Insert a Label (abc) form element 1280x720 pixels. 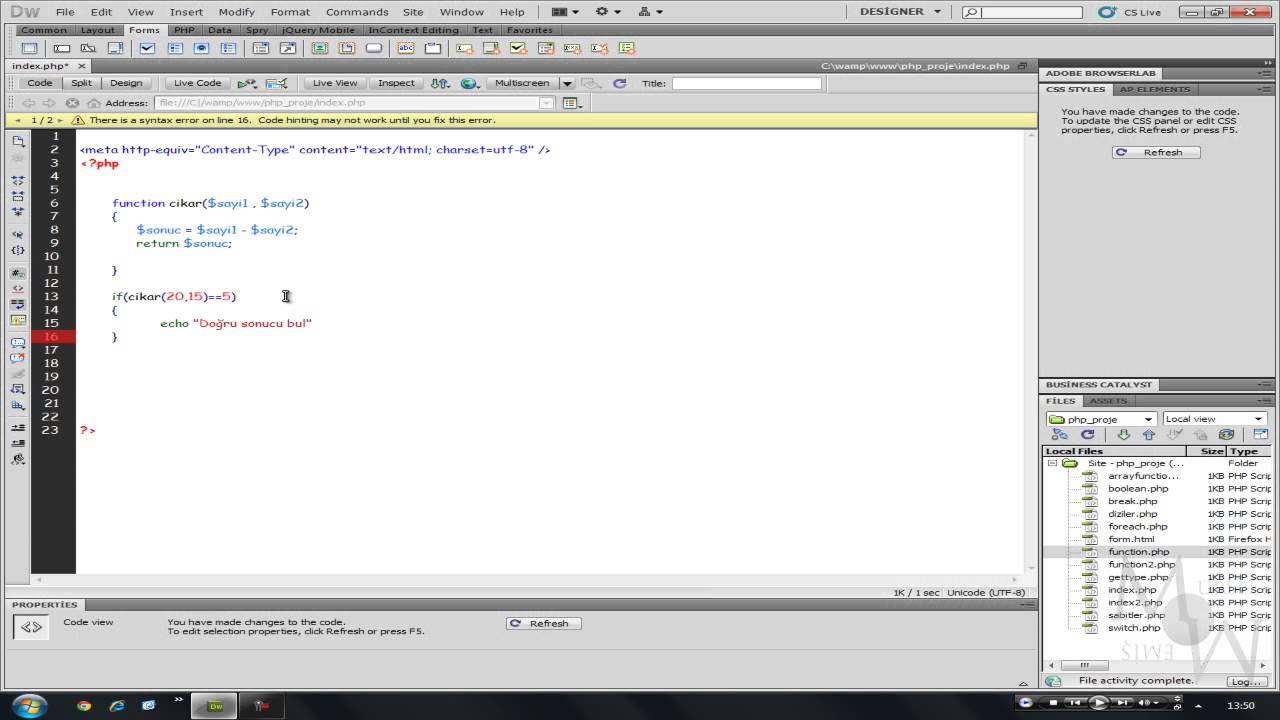pyautogui.click(x=406, y=48)
